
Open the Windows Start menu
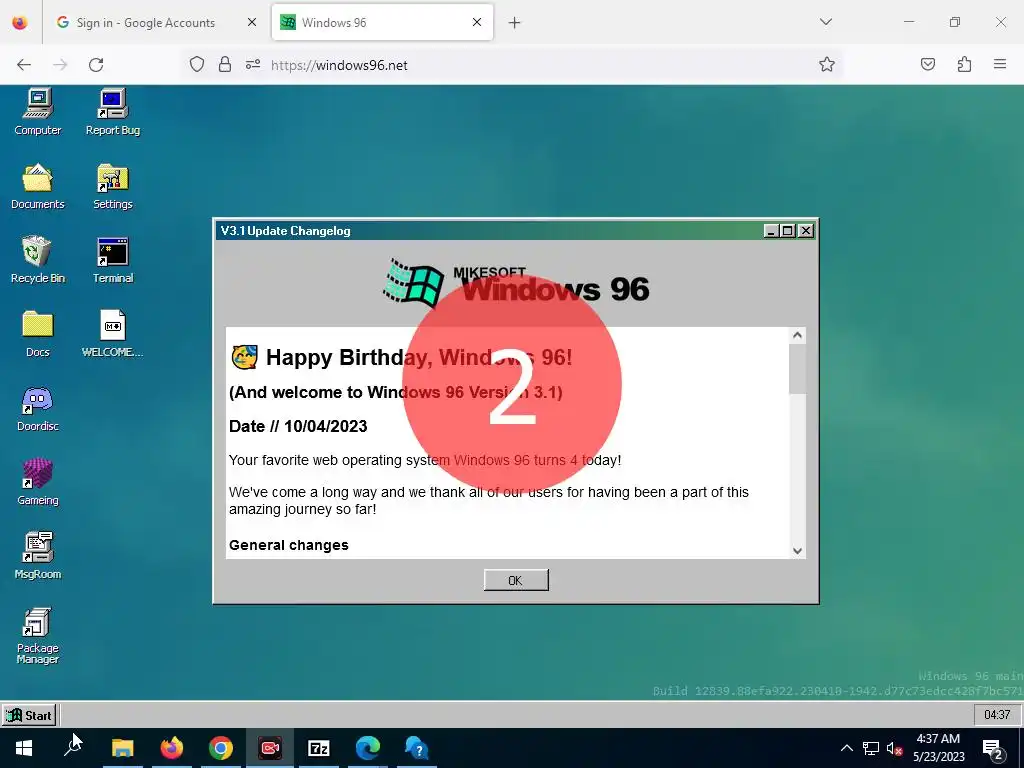[24, 748]
